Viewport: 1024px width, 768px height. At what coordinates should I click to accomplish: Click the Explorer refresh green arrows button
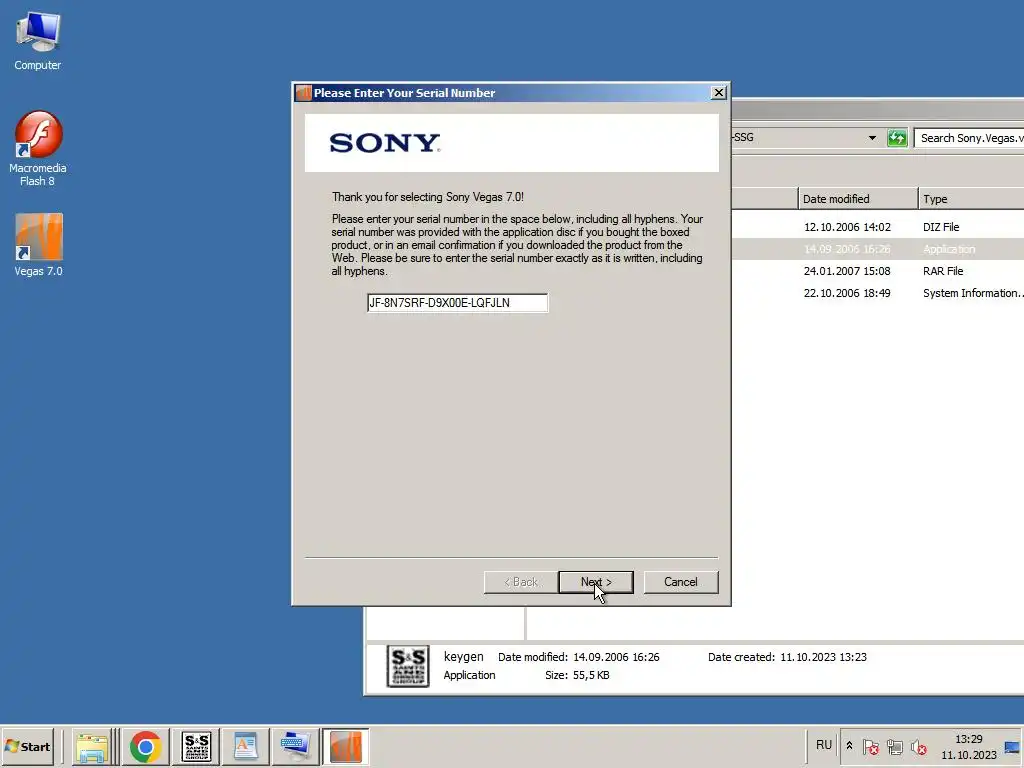(897, 138)
